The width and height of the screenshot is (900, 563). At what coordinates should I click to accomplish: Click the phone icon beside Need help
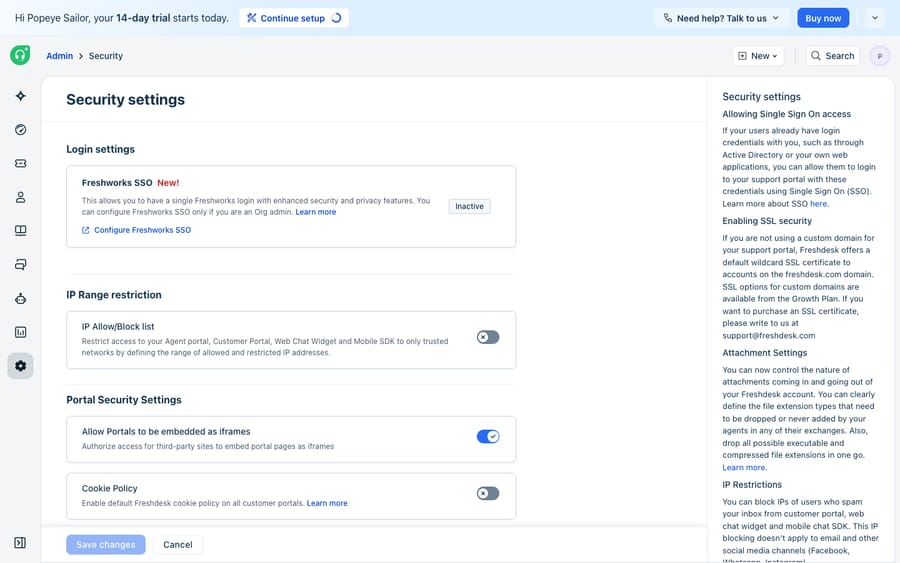(x=668, y=18)
